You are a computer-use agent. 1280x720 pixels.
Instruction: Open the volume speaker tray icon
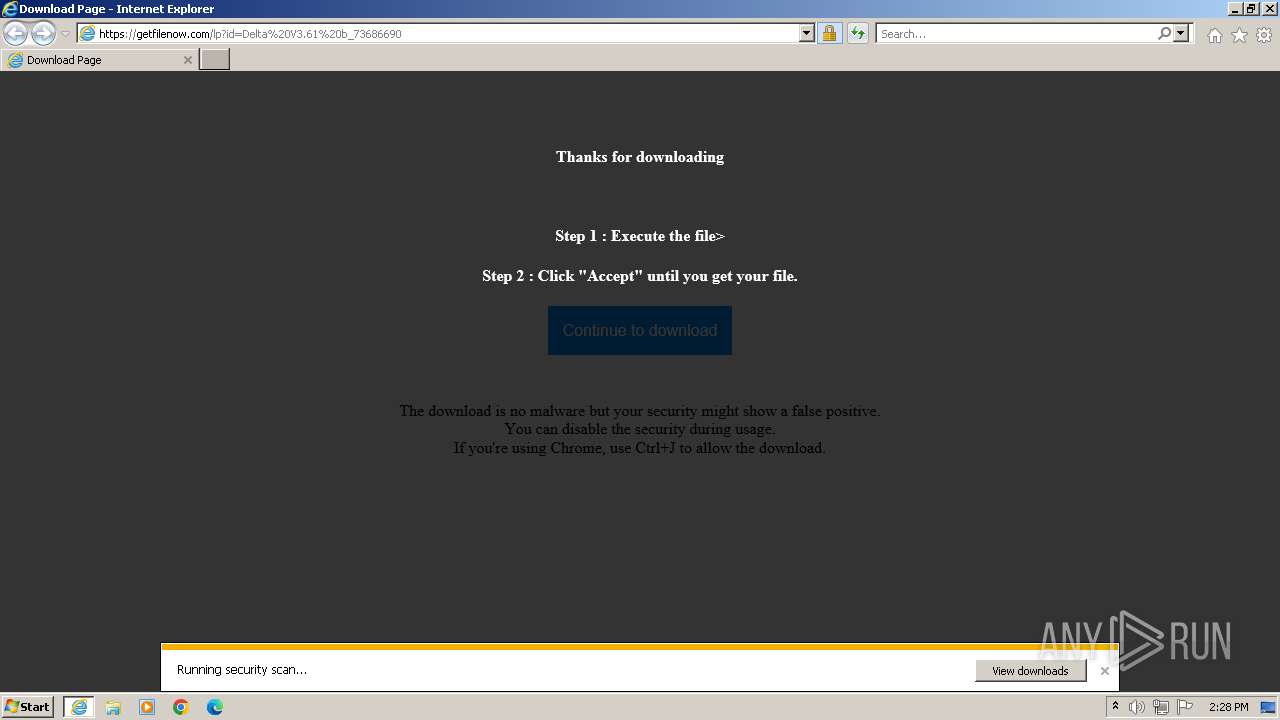[1137, 707]
